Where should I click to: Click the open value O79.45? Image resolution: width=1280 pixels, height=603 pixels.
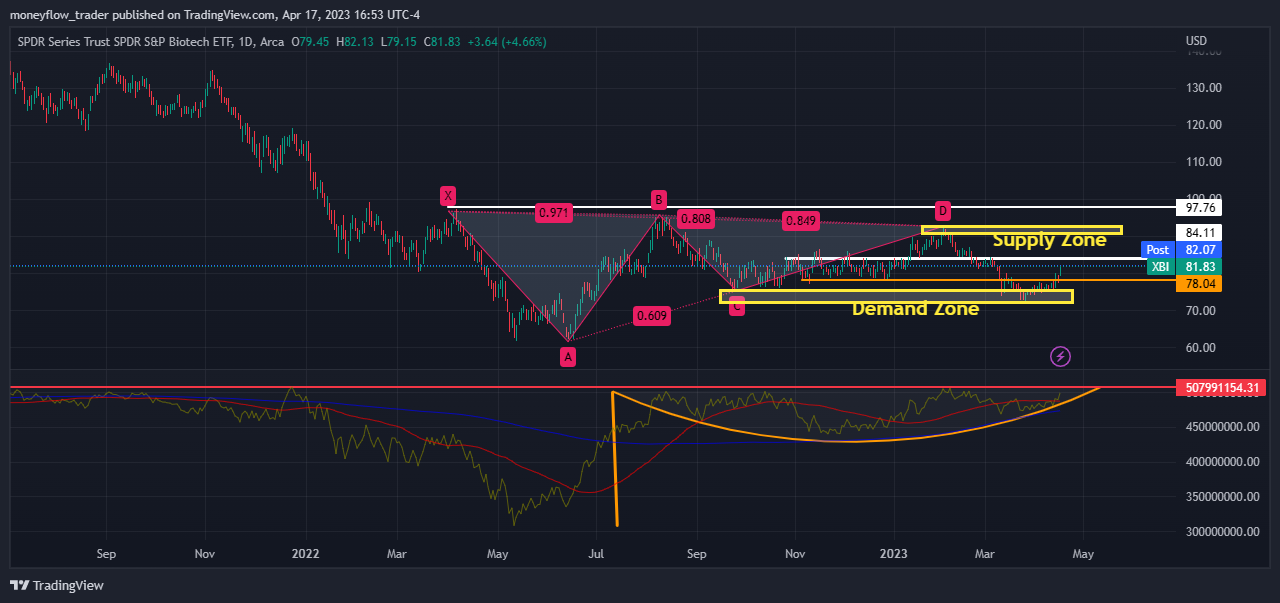310,42
